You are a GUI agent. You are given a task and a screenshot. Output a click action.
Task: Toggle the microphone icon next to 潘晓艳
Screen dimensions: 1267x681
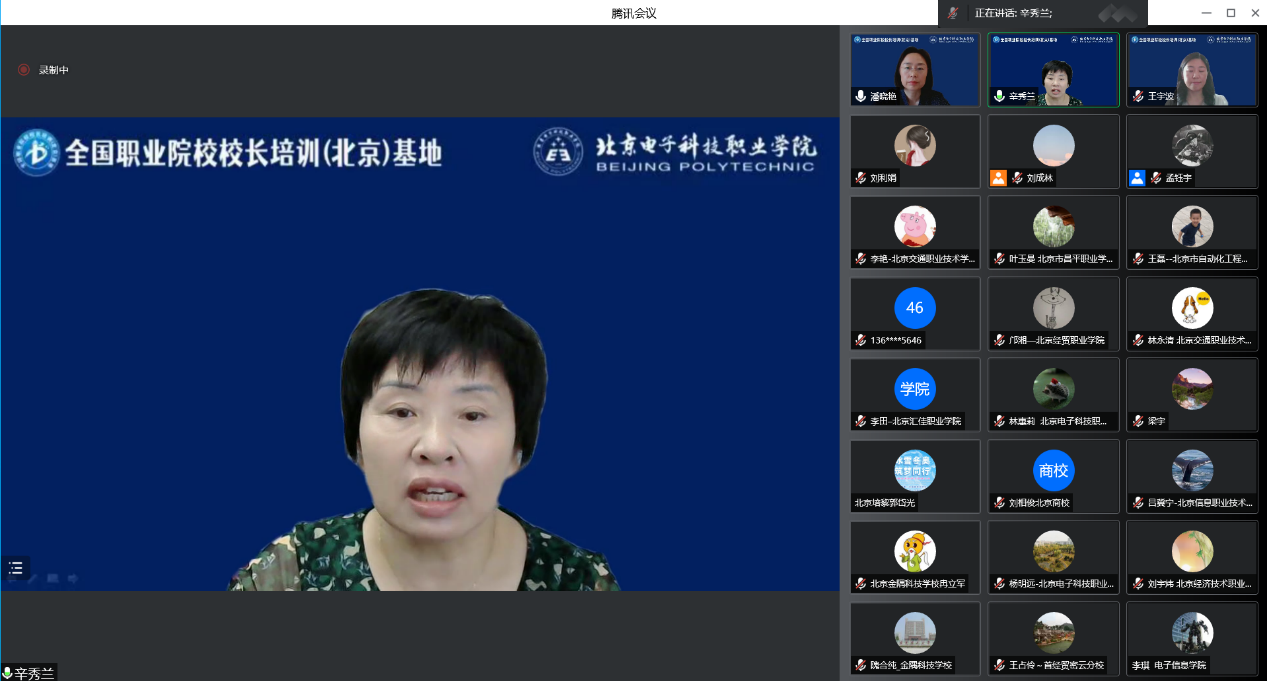tap(860, 97)
